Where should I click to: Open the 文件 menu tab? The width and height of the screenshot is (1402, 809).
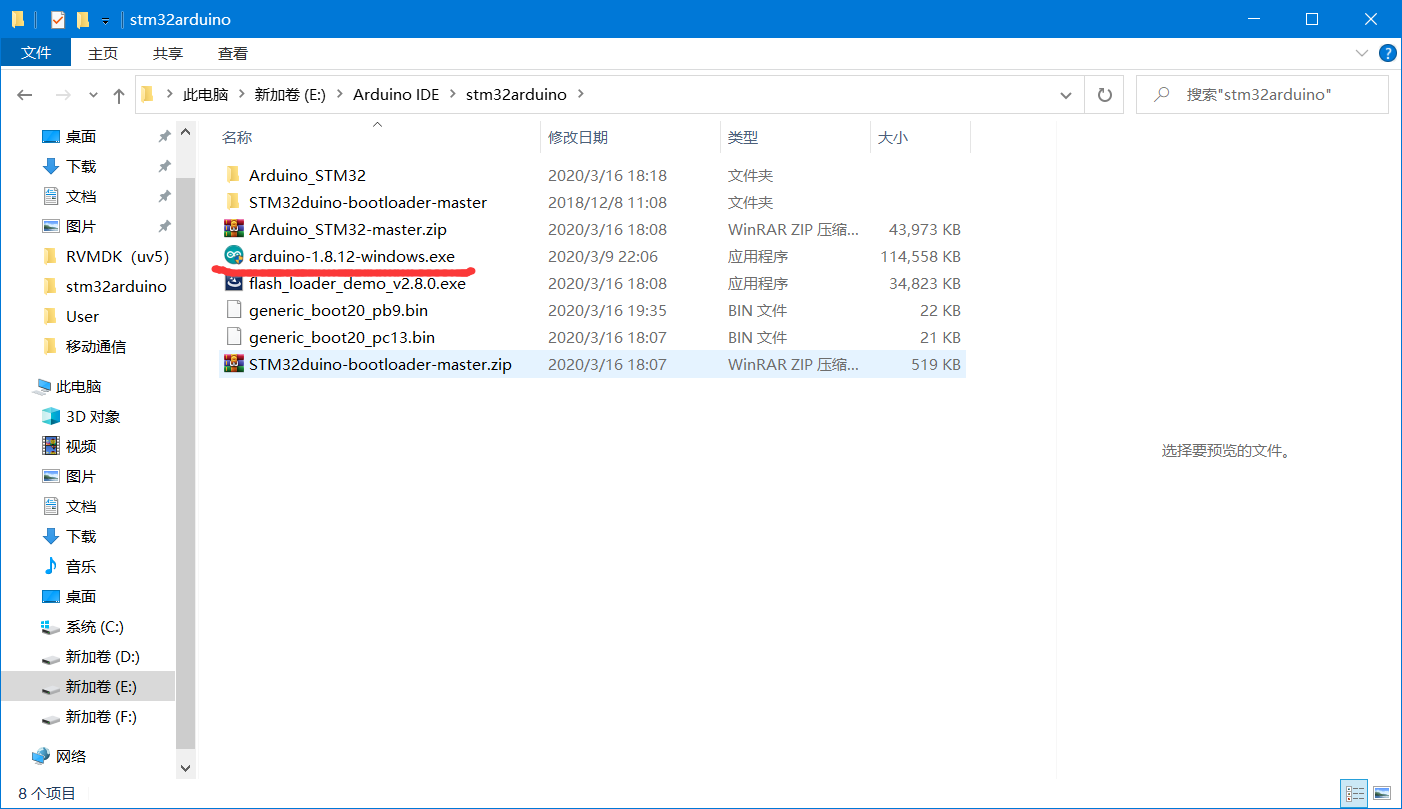36,53
